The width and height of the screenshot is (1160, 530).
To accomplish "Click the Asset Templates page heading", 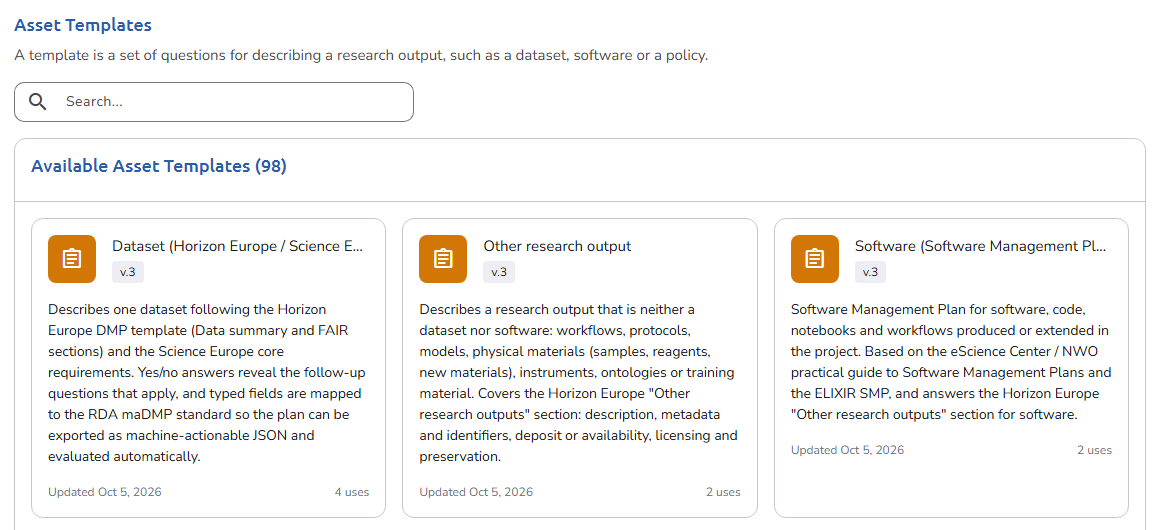I will click(83, 25).
